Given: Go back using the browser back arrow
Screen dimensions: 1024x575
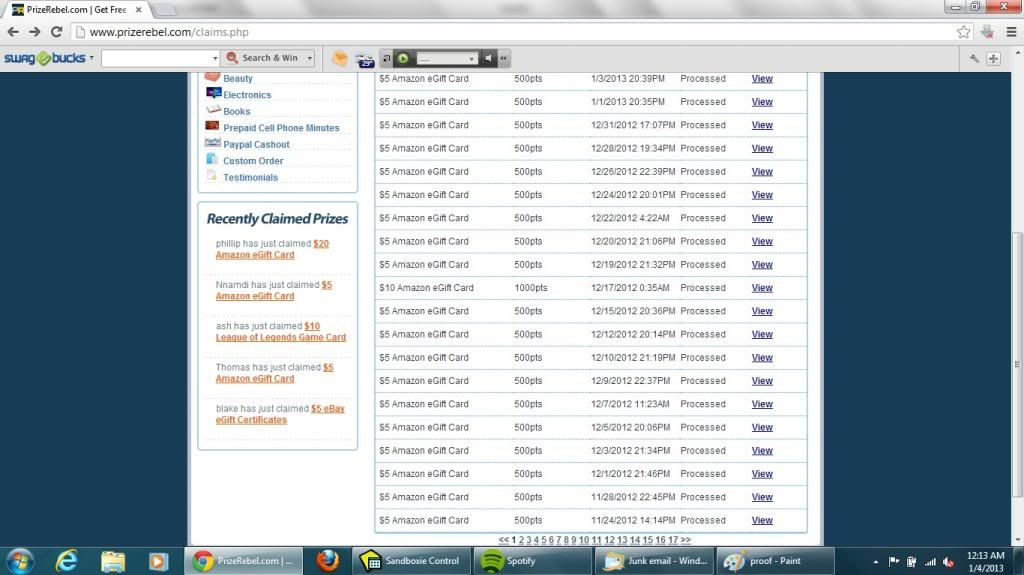Looking at the screenshot, I should pyautogui.click(x=13, y=32).
